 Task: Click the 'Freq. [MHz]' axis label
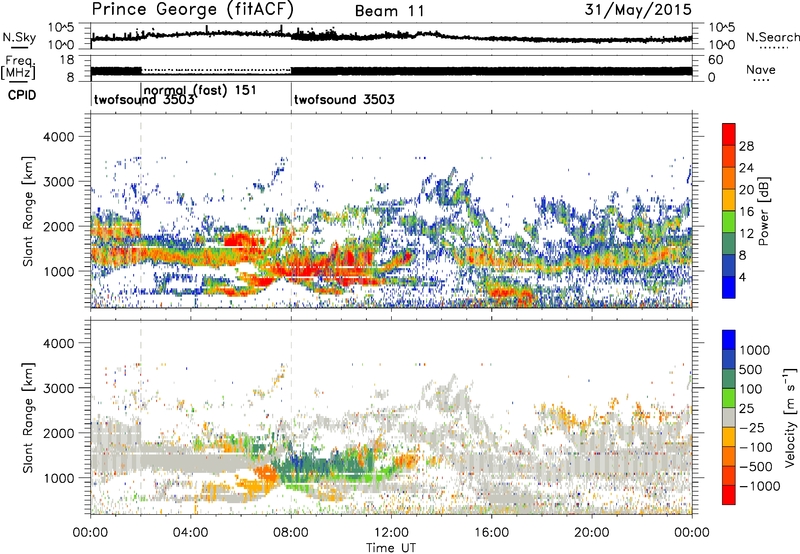point(18,68)
